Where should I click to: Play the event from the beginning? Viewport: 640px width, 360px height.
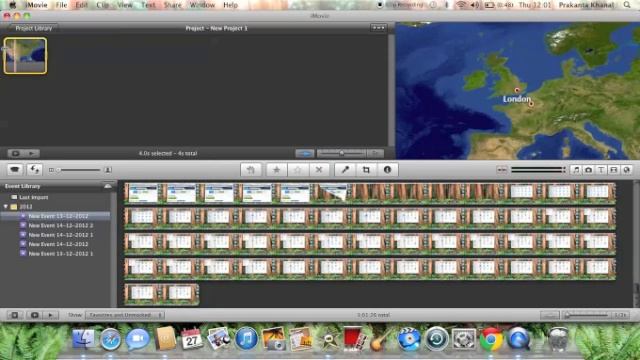51,315
